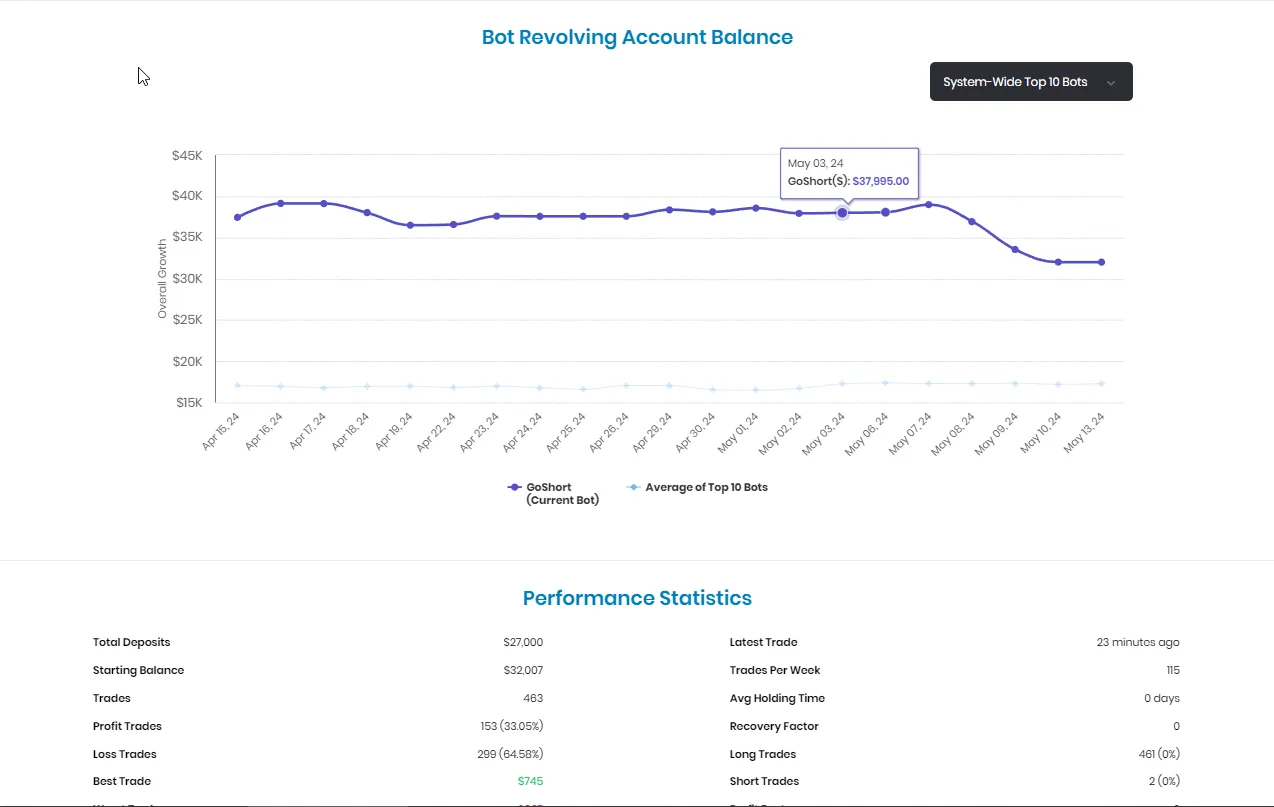Click the Profit Trades label
The image size is (1274, 807).
tap(127, 726)
